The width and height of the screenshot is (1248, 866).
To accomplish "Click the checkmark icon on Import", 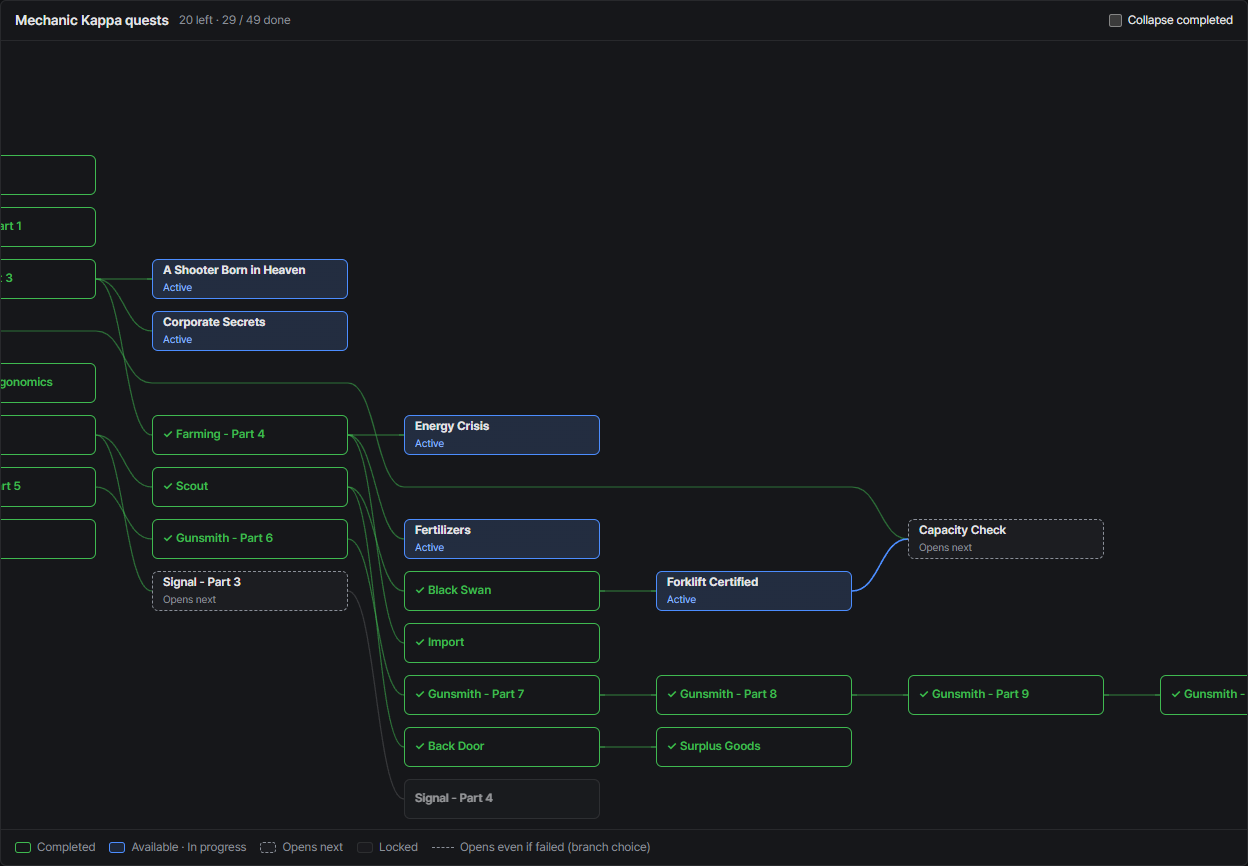I will click(420, 642).
